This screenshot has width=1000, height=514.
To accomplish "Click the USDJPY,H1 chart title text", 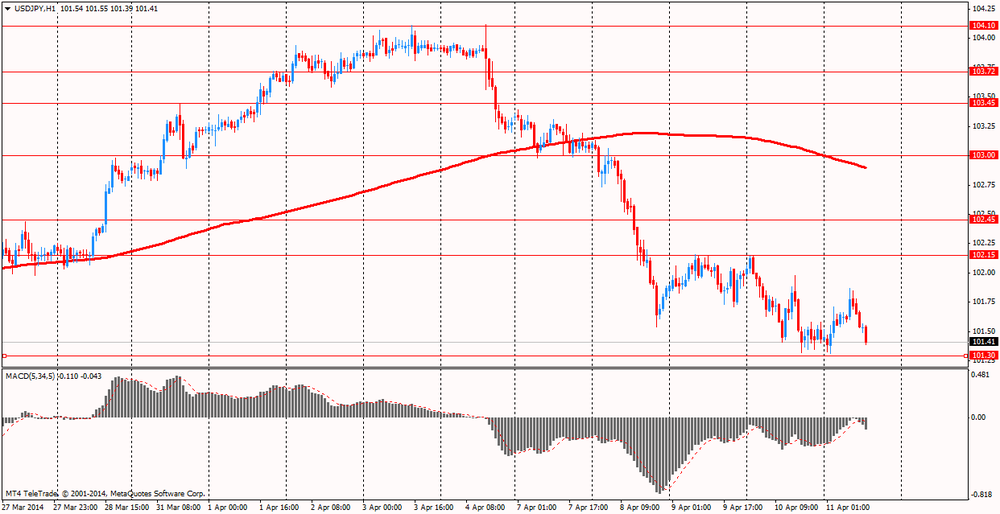I will pyautogui.click(x=34, y=8).
